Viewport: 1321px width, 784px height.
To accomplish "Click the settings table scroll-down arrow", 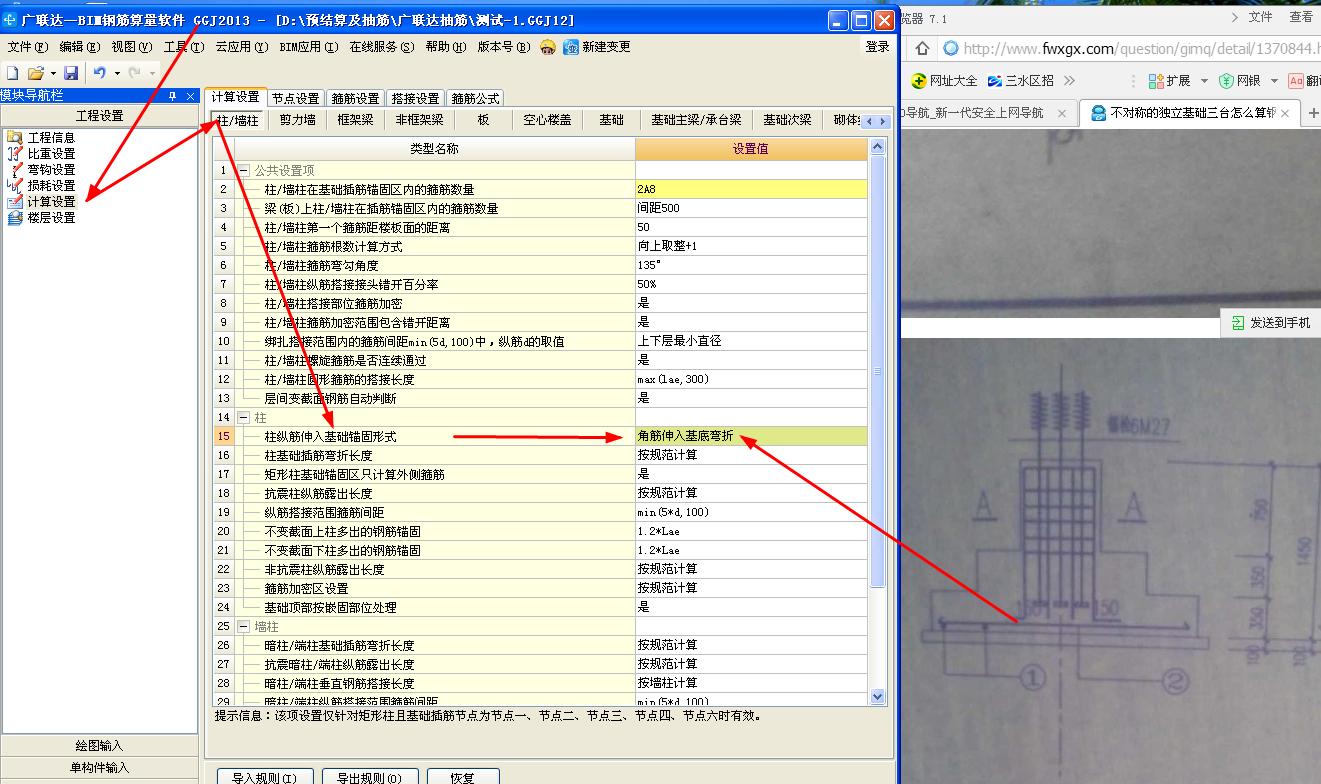I will pos(878,696).
